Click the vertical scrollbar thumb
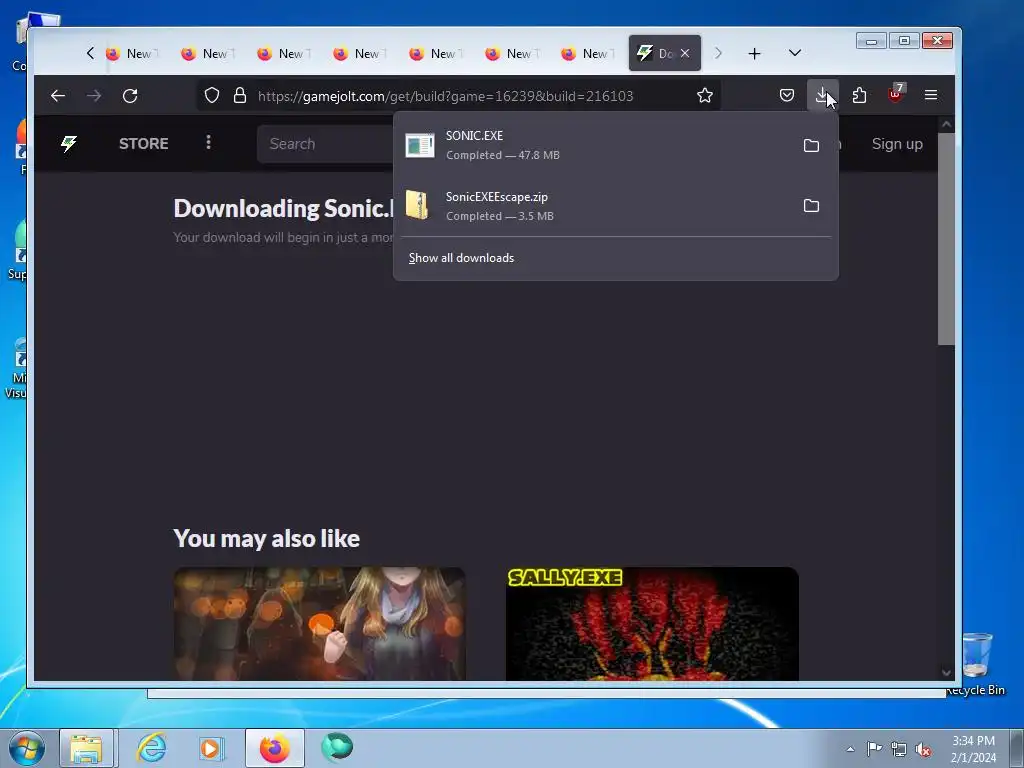 [x=946, y=238]
